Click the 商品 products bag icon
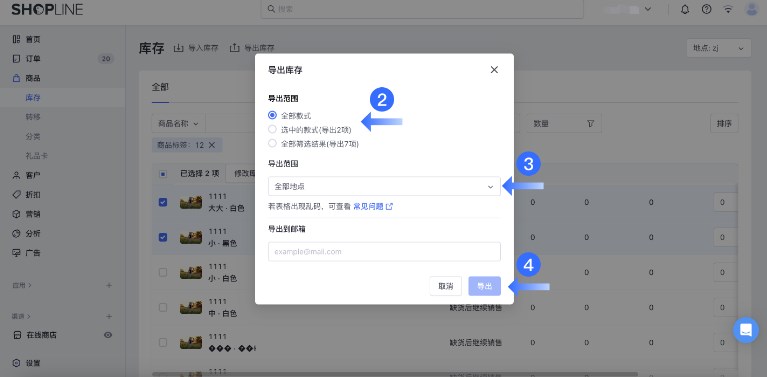 (17, 78)
